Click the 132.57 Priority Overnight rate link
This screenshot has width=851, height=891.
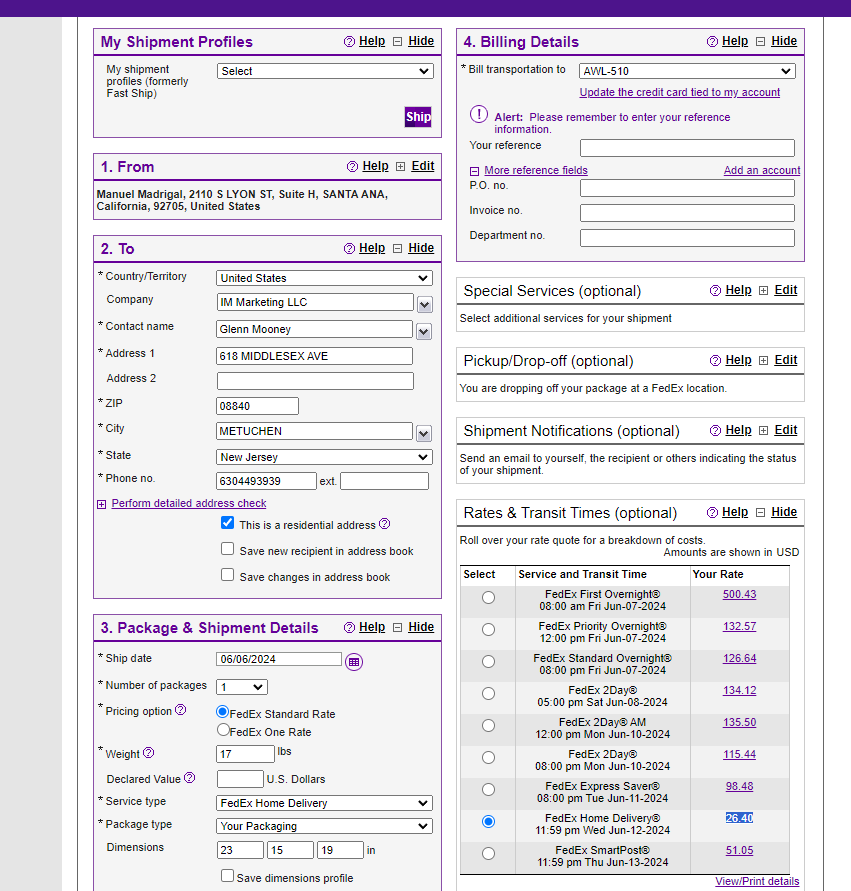[739, 626]
